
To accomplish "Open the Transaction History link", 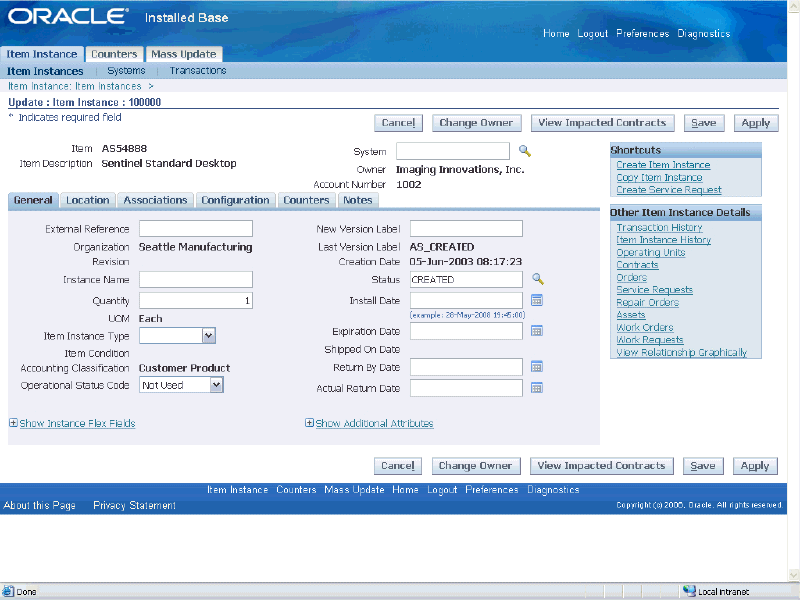I will coord(659,228).
